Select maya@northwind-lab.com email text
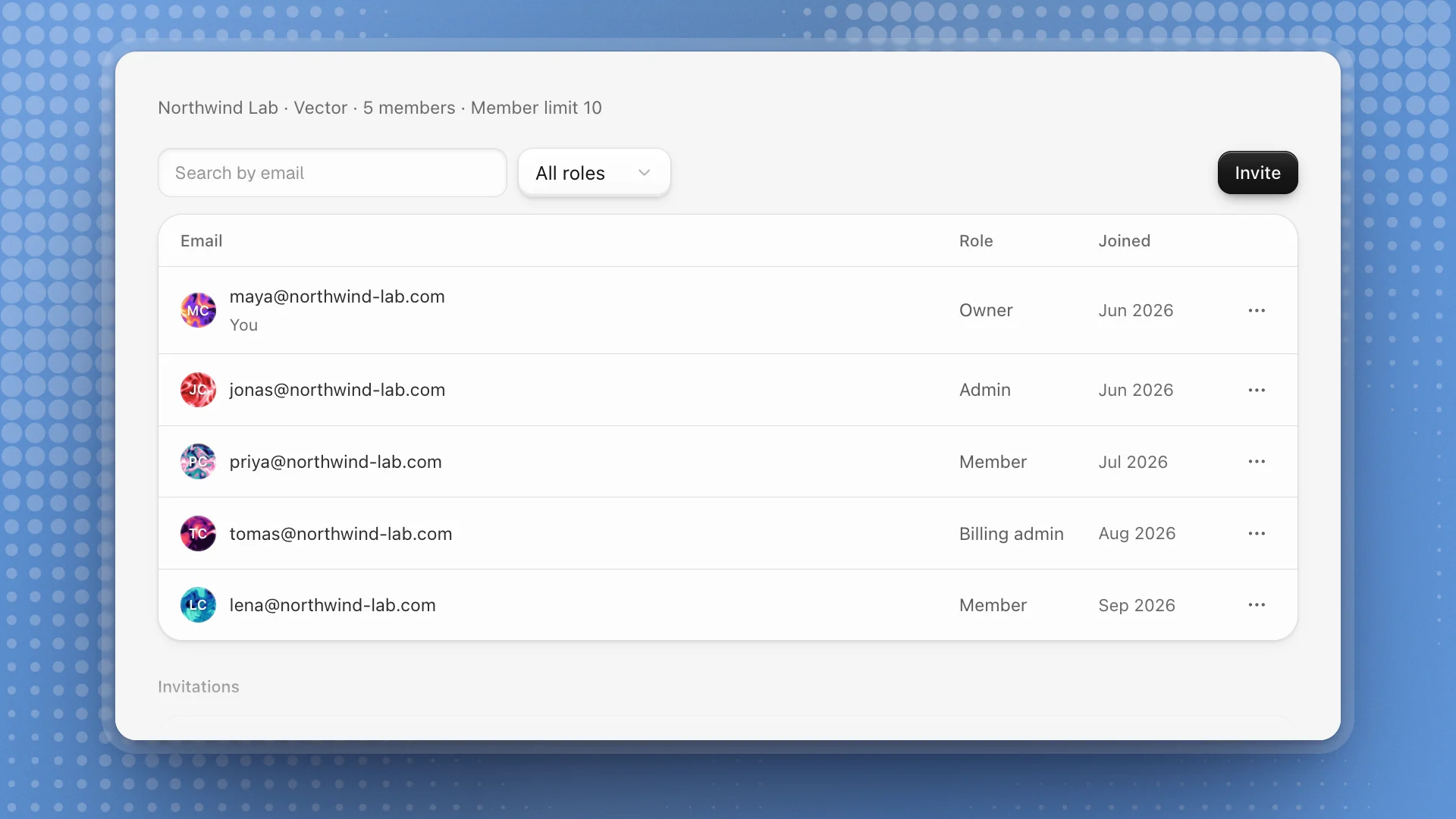This screenshot has width=1456, height=819. coord(337,297)
